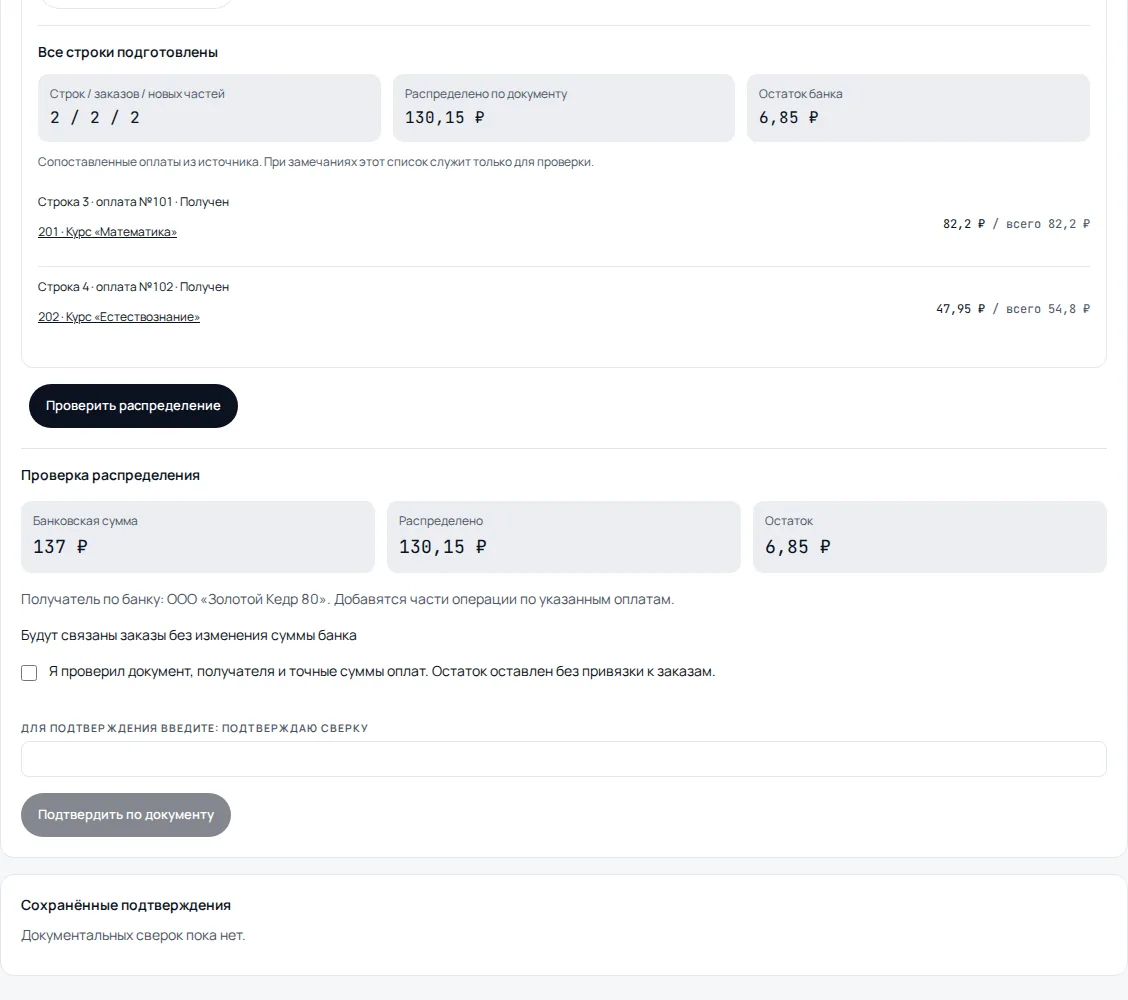
Task: Click the "Строк / заказов / новых частей" label
Action: (137, 94)
